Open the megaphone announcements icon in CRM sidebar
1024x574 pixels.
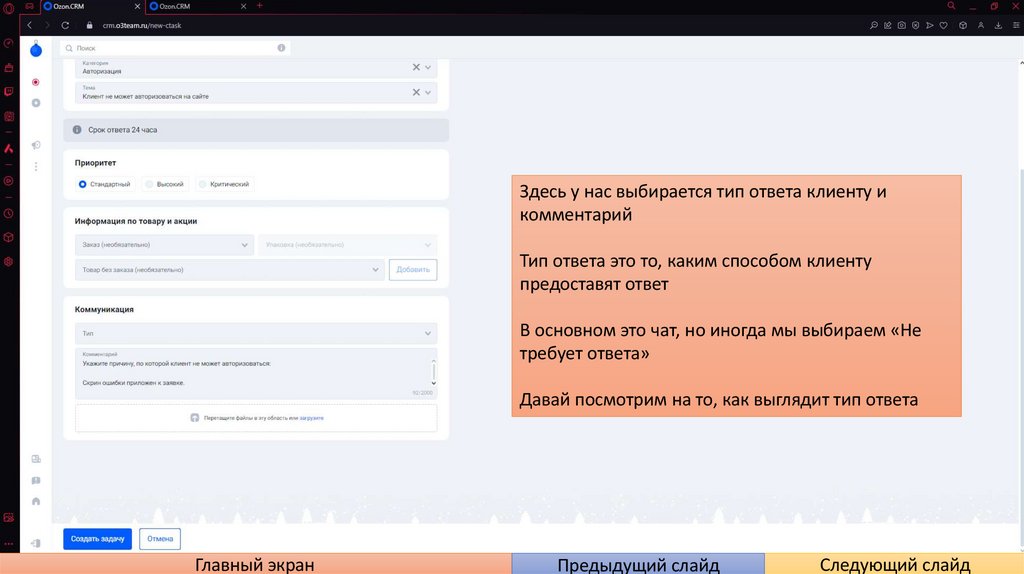(36, 145)
